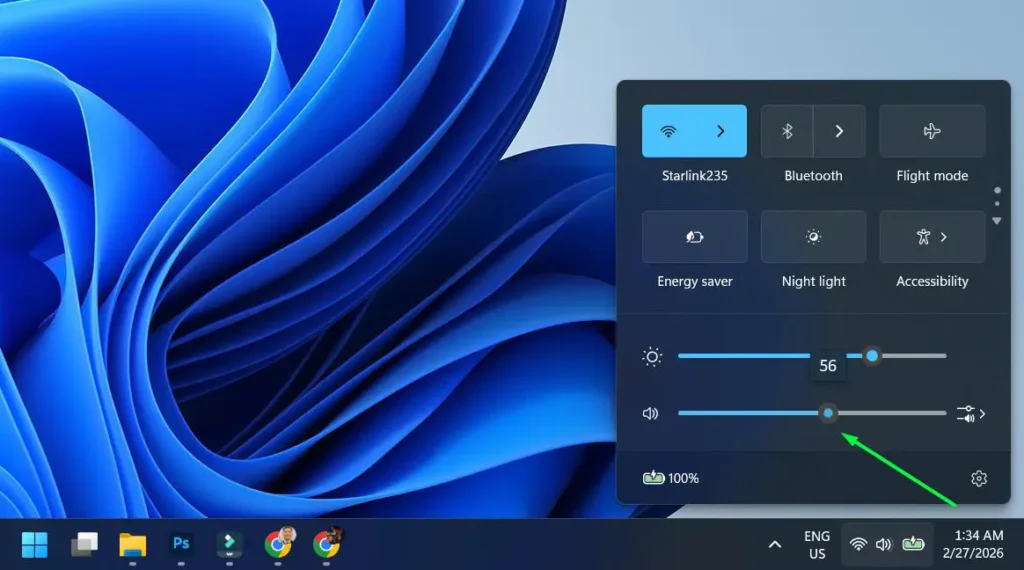Screen dimensions: 1024x570
Task: Open the Accessibility options tile
Action: click(932, 236)
